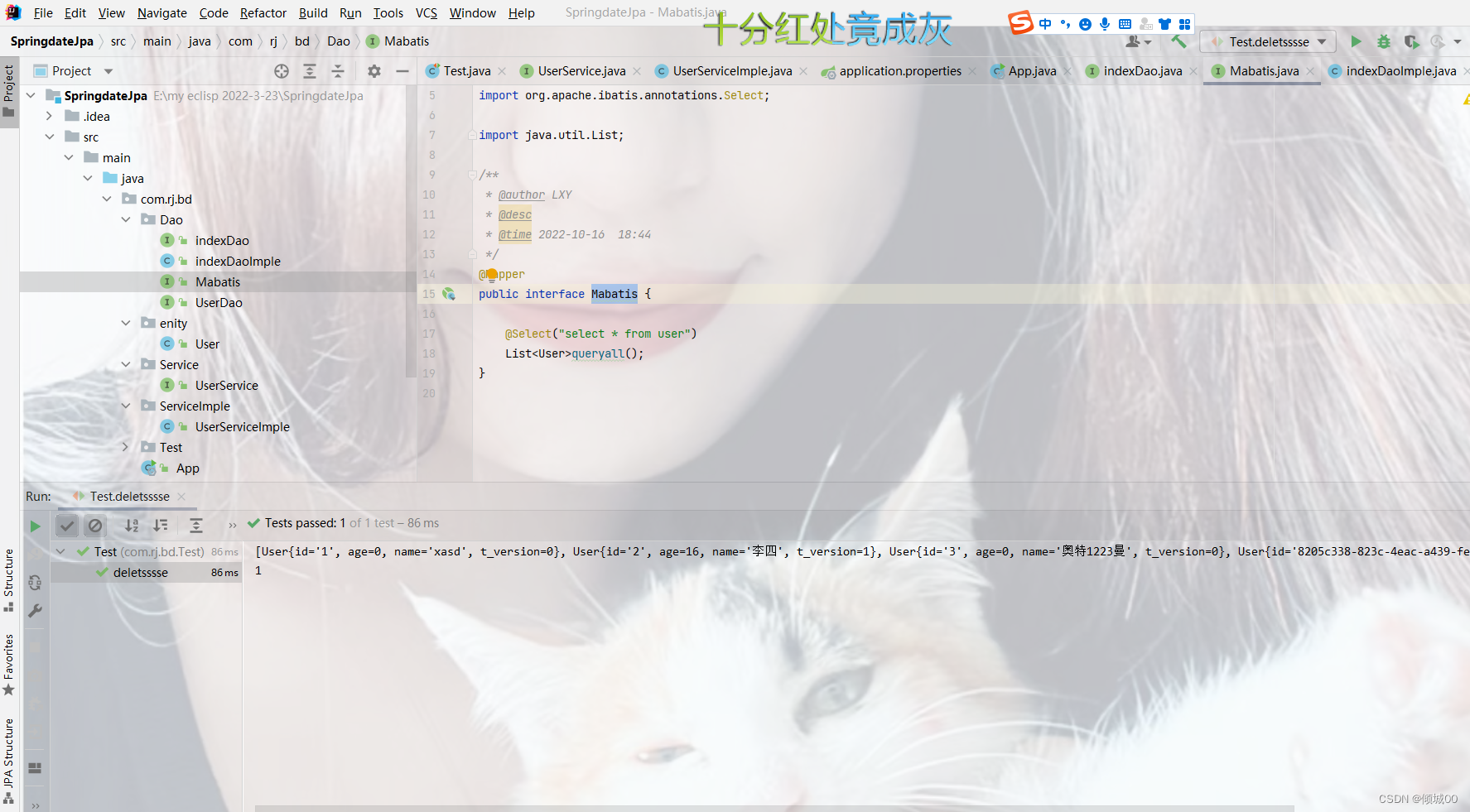Open the Favorites side tool tab
Viewport: 1470px width, 812px height.
click(x=9, y=664)
